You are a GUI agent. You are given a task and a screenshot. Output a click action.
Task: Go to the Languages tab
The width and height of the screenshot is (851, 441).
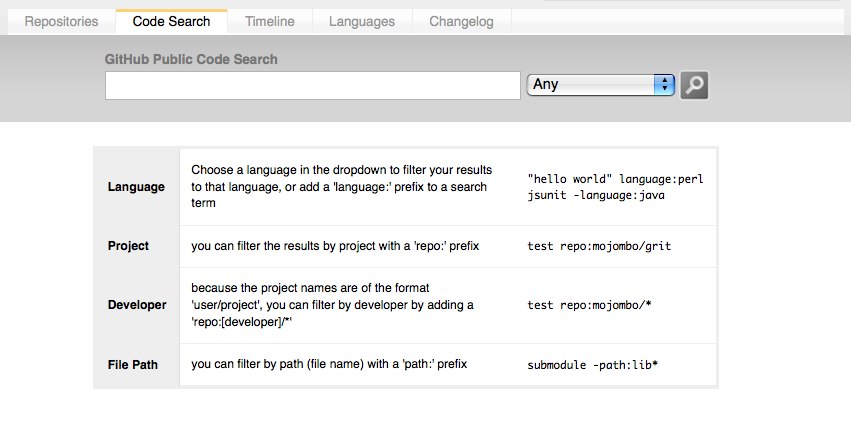tap(361, 21)
